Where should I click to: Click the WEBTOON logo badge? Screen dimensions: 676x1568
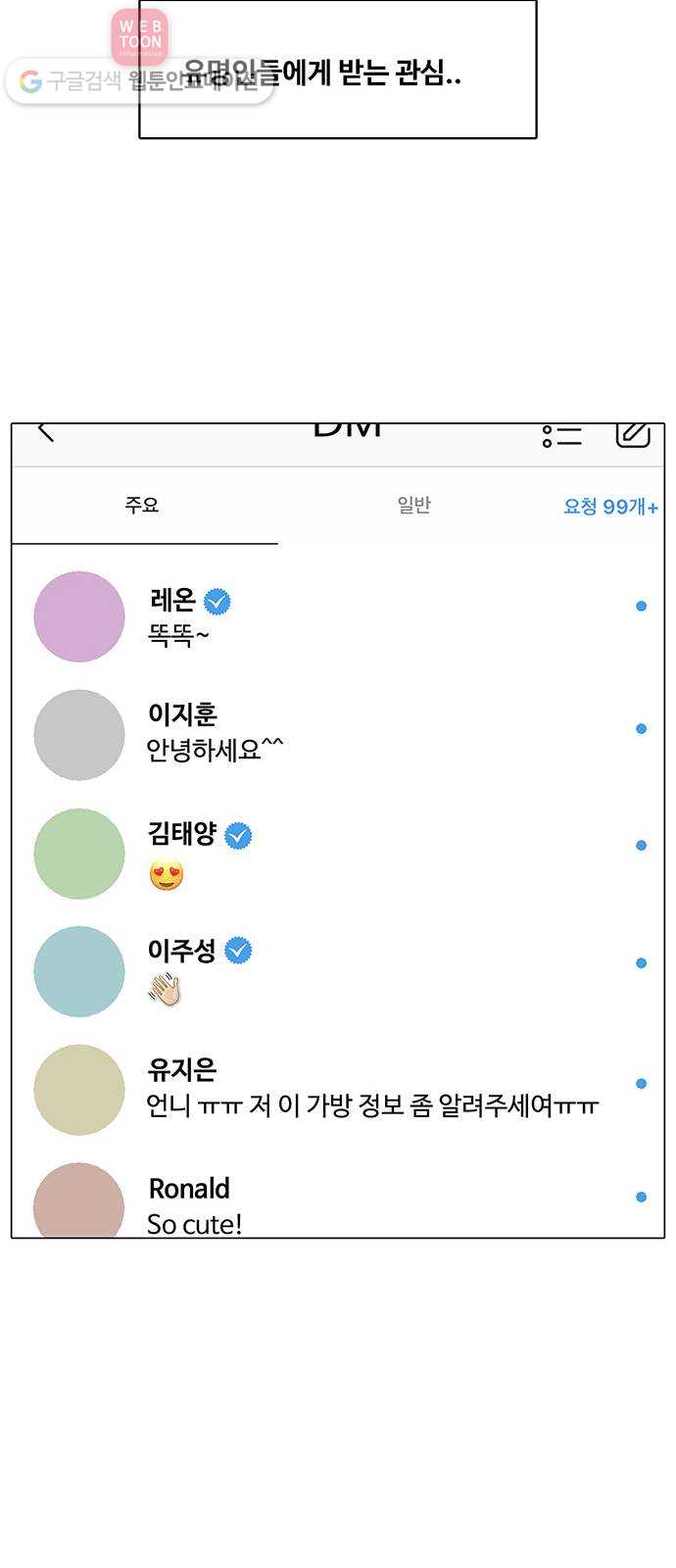coord(140,36)
